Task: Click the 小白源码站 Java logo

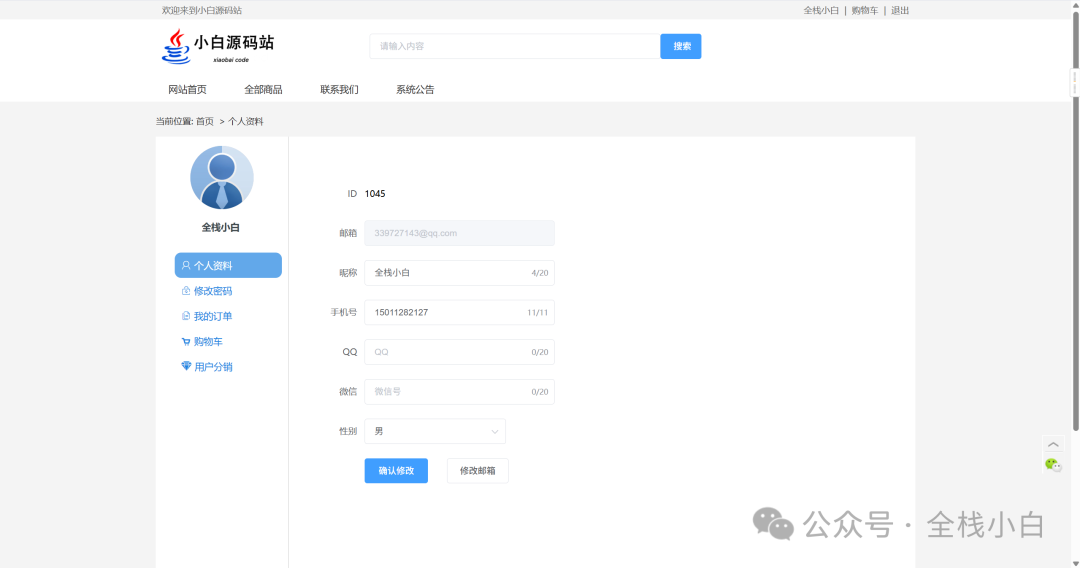Action: pos(218,47)
